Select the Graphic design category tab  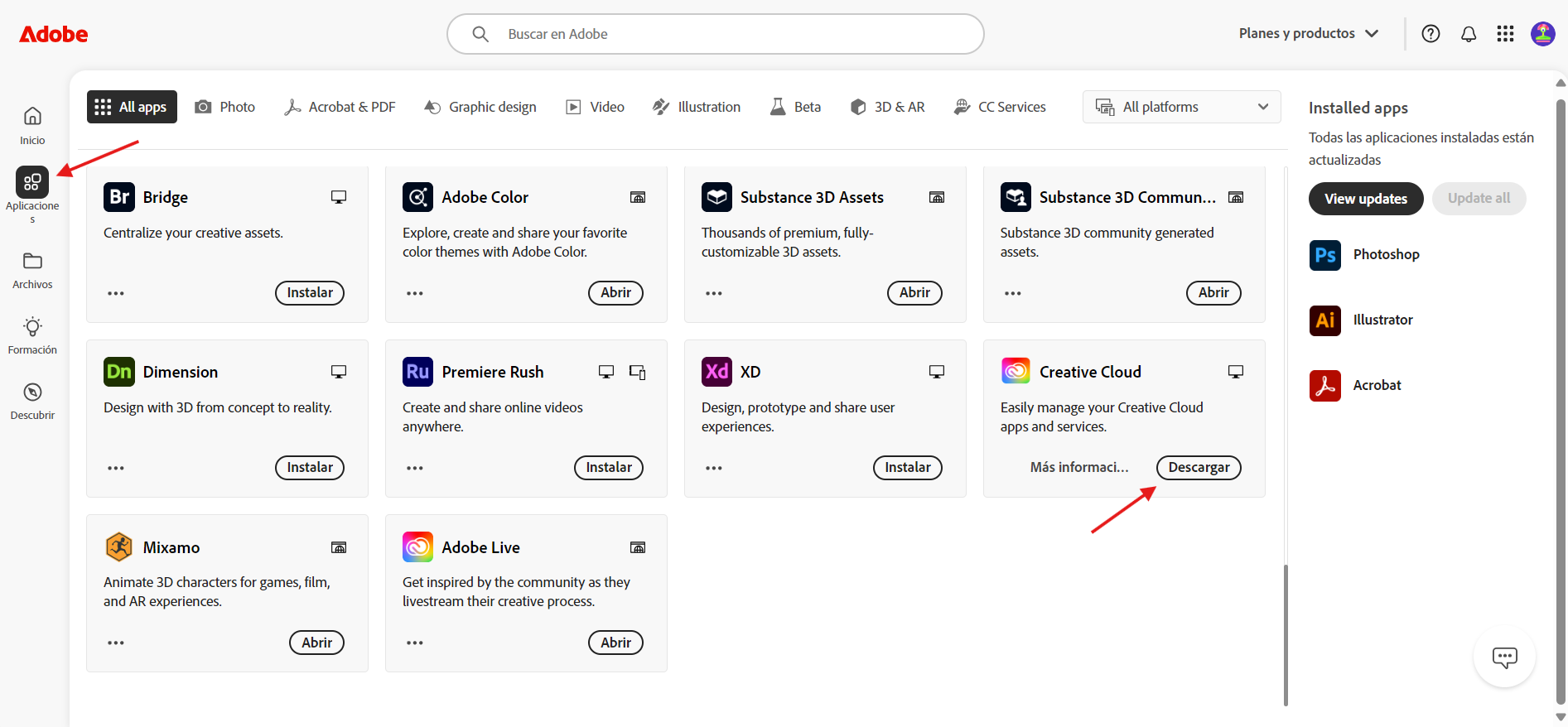tap(480, 107)
